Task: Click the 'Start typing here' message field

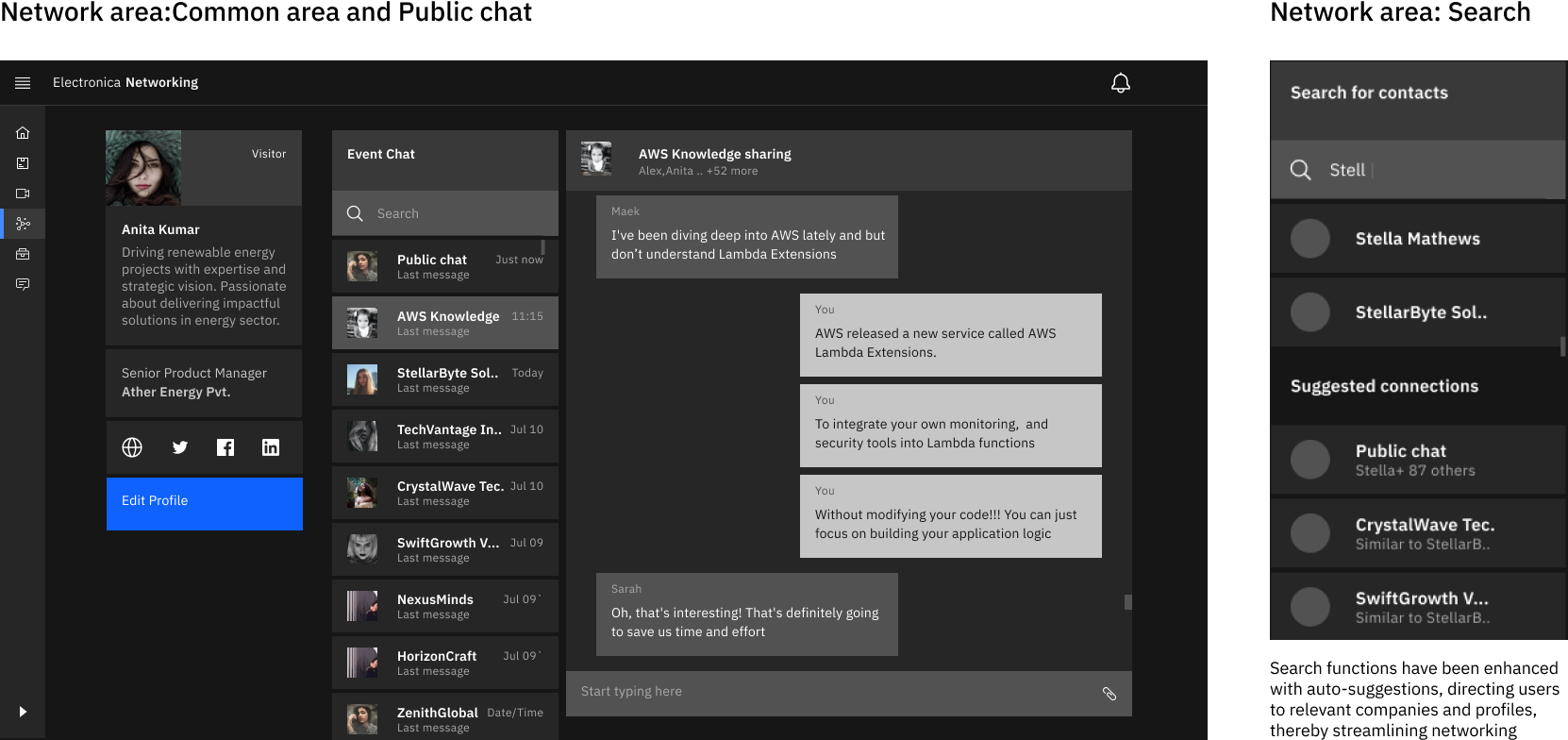Action: point(849,694)
